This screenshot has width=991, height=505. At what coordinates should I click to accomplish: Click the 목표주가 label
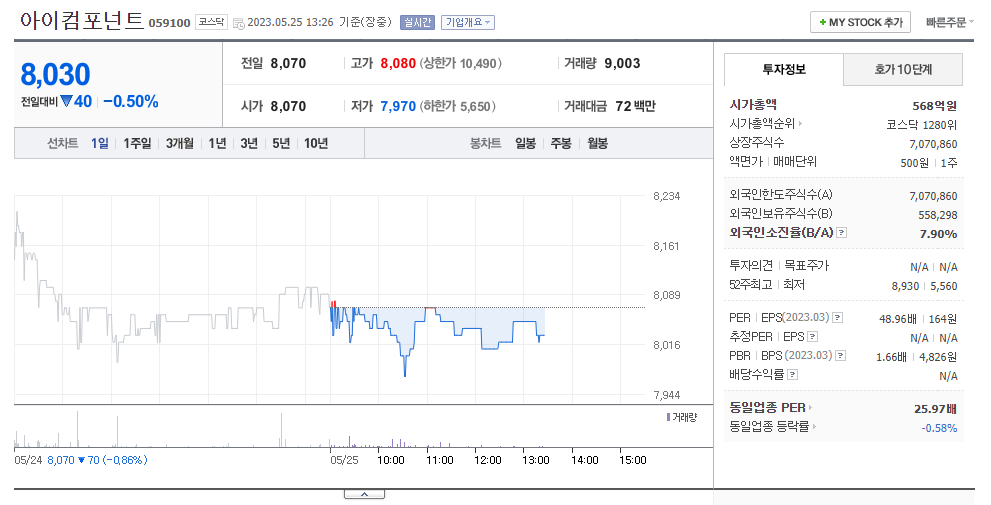[806, 266]
